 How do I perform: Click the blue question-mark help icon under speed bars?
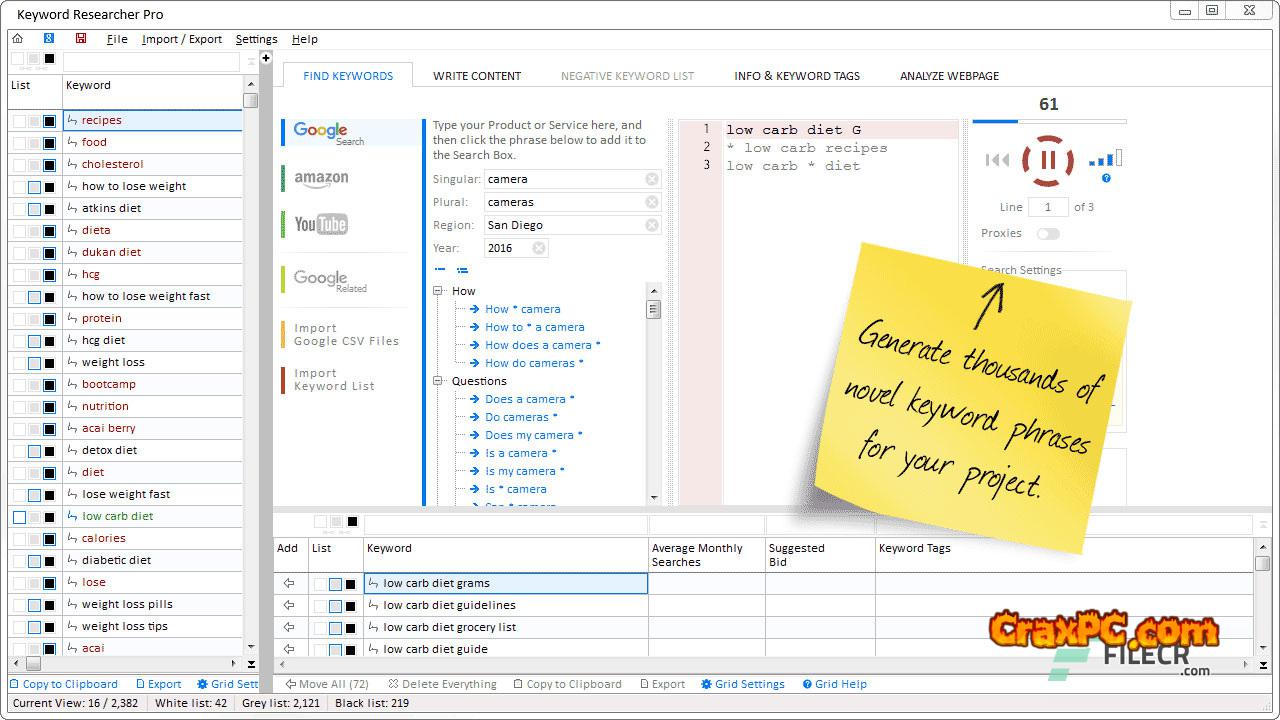[1106, 178]
